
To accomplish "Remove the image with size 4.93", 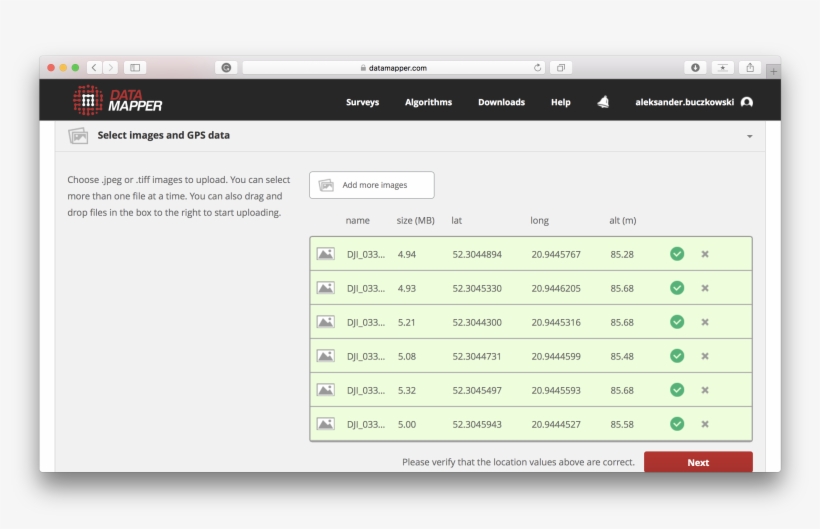I will (705, 288).
